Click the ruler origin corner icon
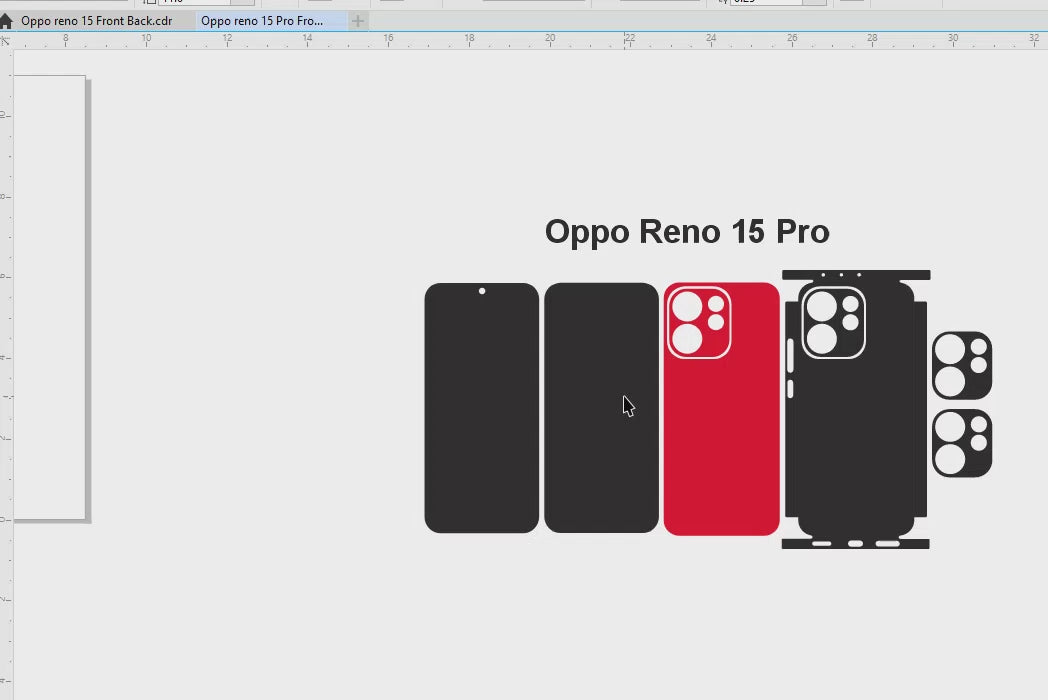The image size is (1048, 700). point(6,40)
